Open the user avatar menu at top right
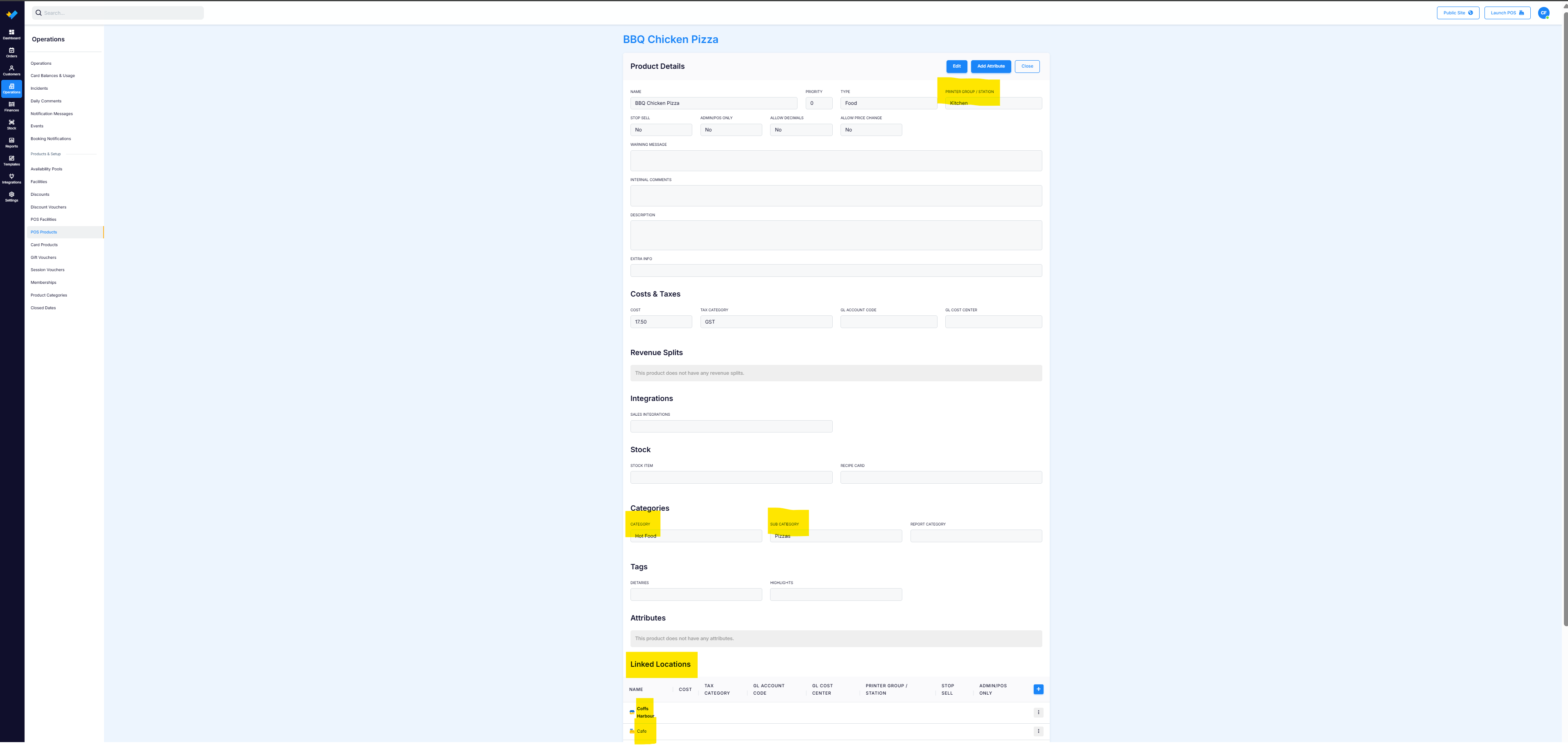 coord(1544,13)
